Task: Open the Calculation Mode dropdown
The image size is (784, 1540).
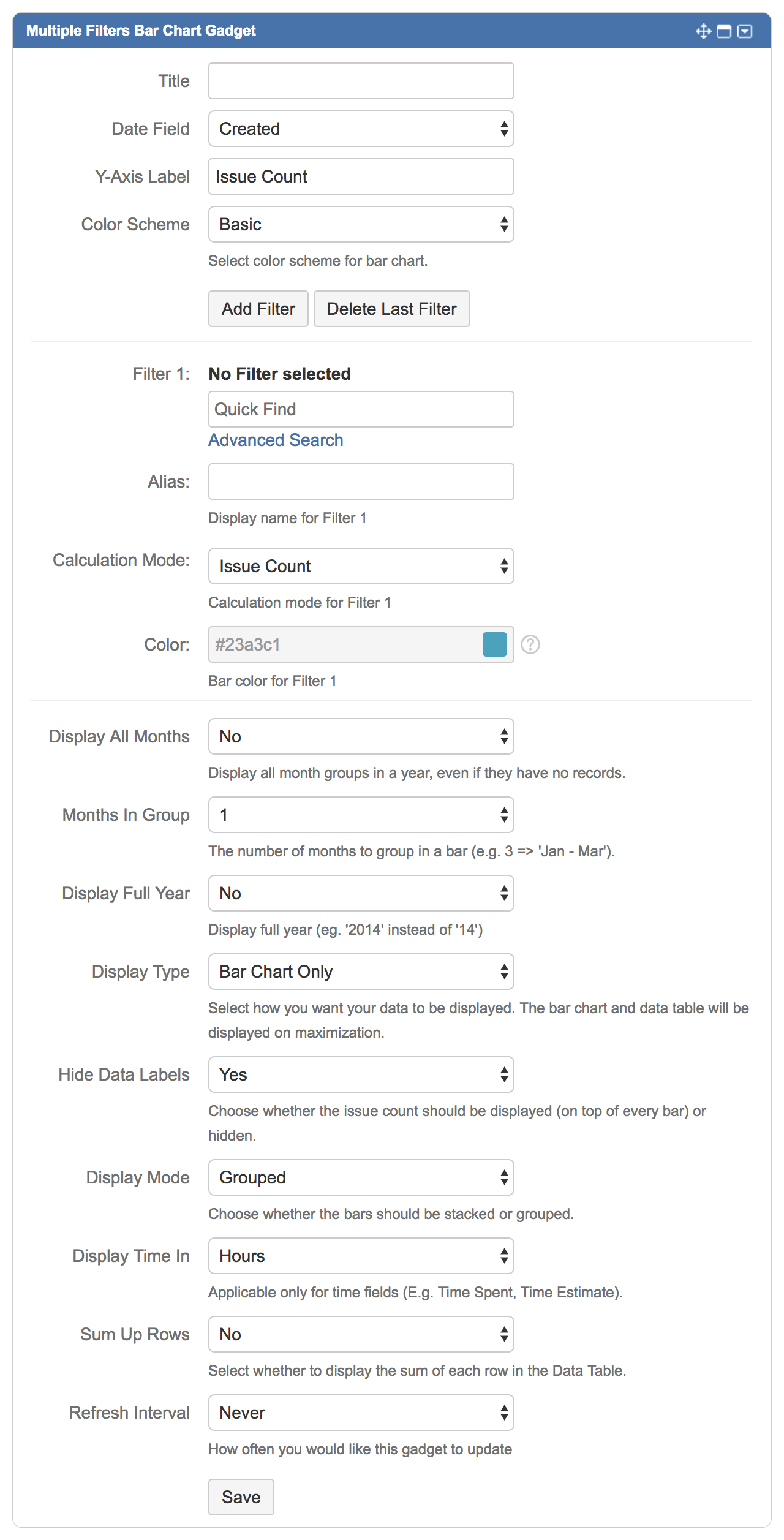Action: (x=361, y=566)
